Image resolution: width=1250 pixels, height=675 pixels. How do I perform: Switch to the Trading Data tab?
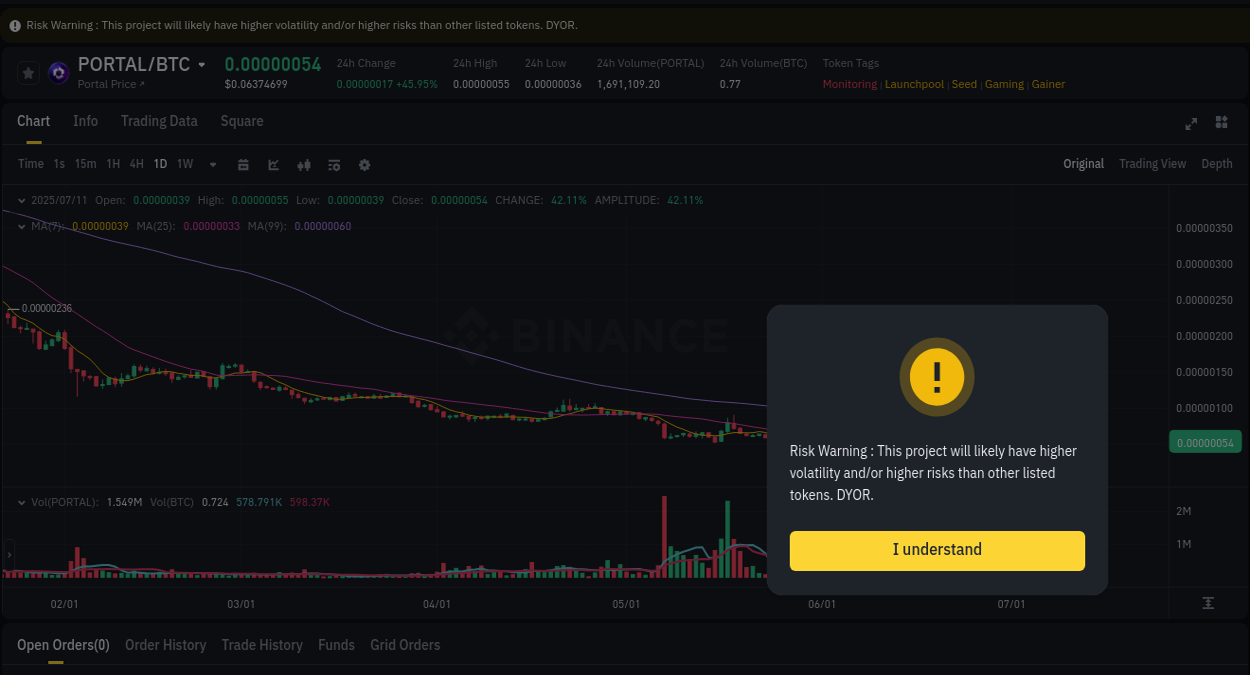tap(159, 120)
